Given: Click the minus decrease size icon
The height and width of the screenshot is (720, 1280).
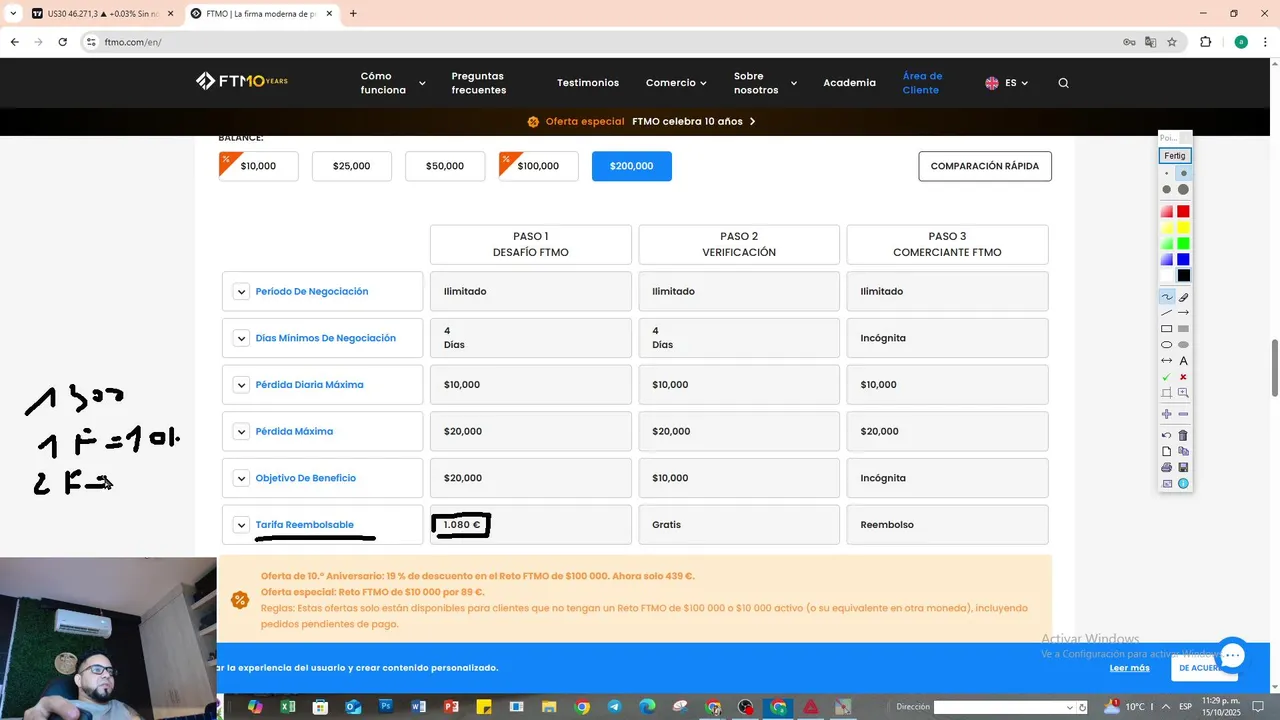Looking at the screenshot, I should [1183, 414].
